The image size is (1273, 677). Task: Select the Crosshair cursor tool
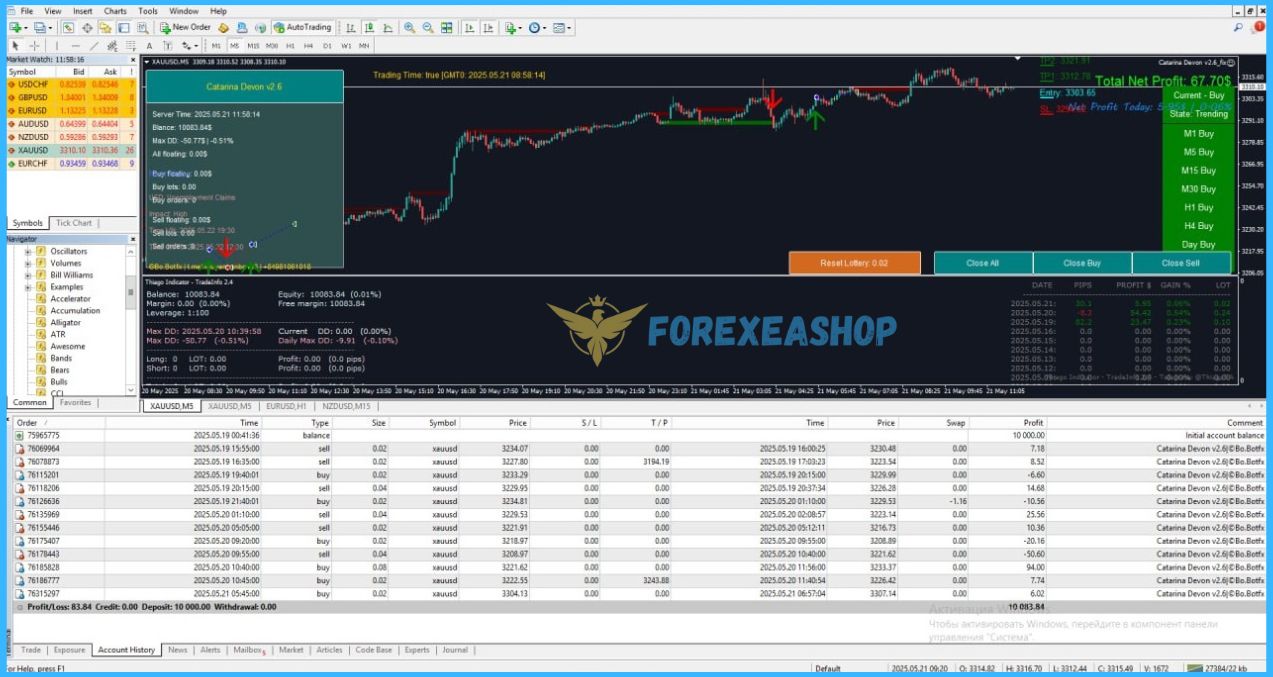click(x=35, y=46)
